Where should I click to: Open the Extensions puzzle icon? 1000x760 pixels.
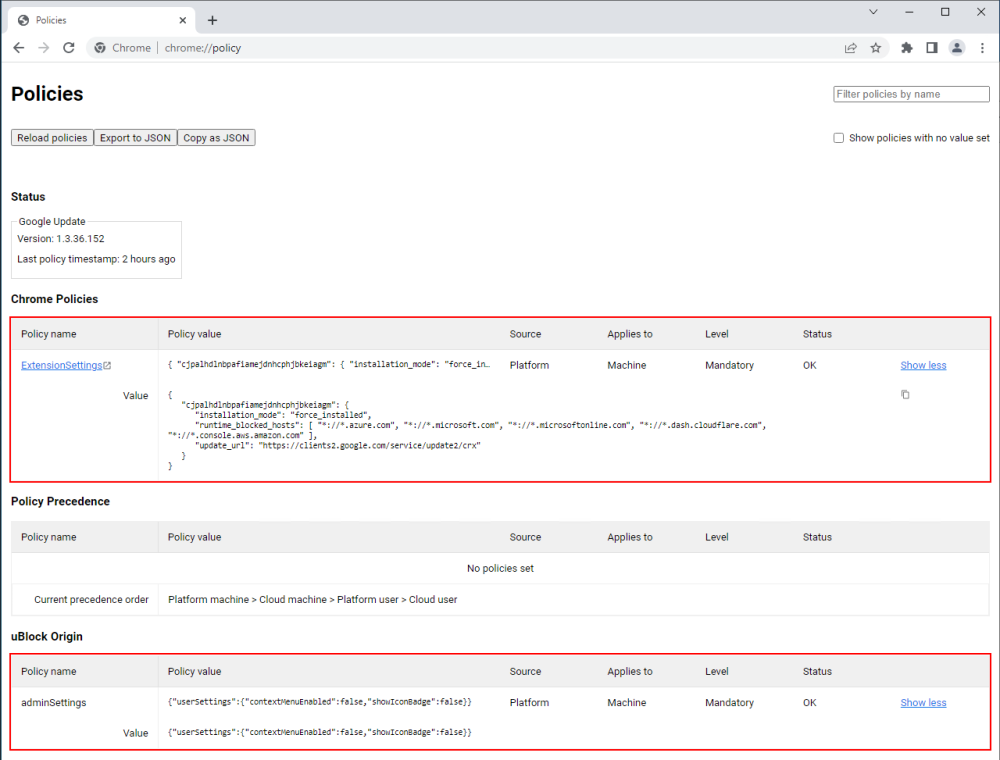click(x=906, y=48)
